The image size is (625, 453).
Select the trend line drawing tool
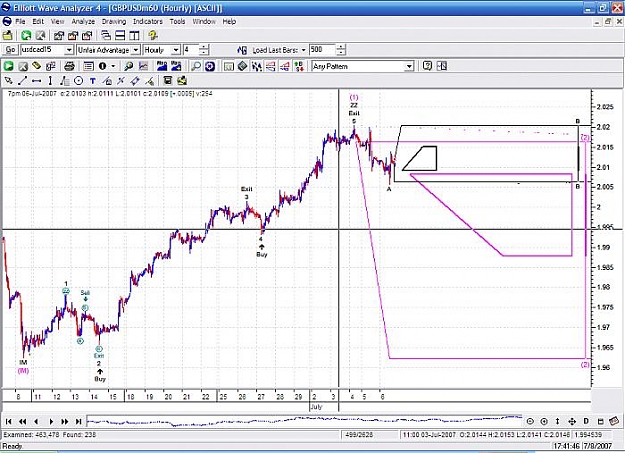(x=22, y=81)
